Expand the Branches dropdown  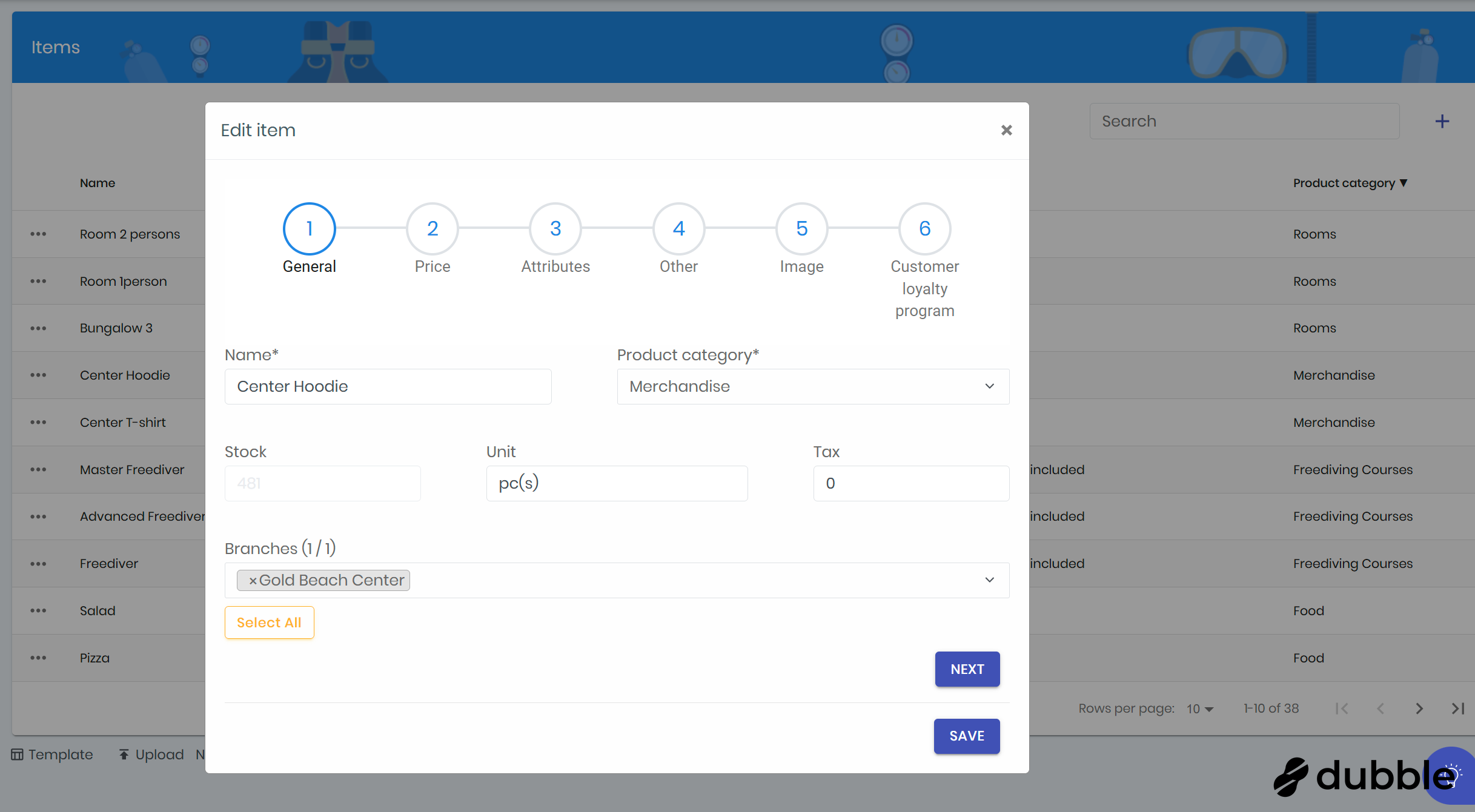(x=990, y=580)
